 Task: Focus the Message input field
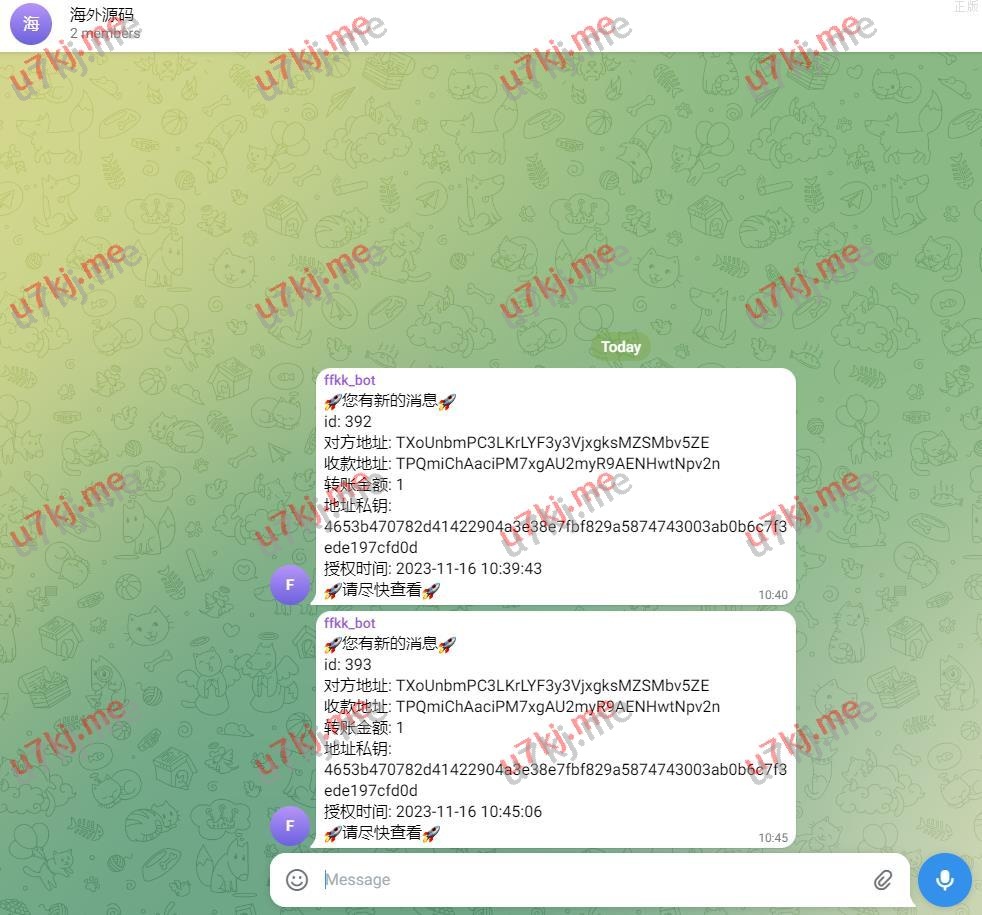[x=500, y=880]
